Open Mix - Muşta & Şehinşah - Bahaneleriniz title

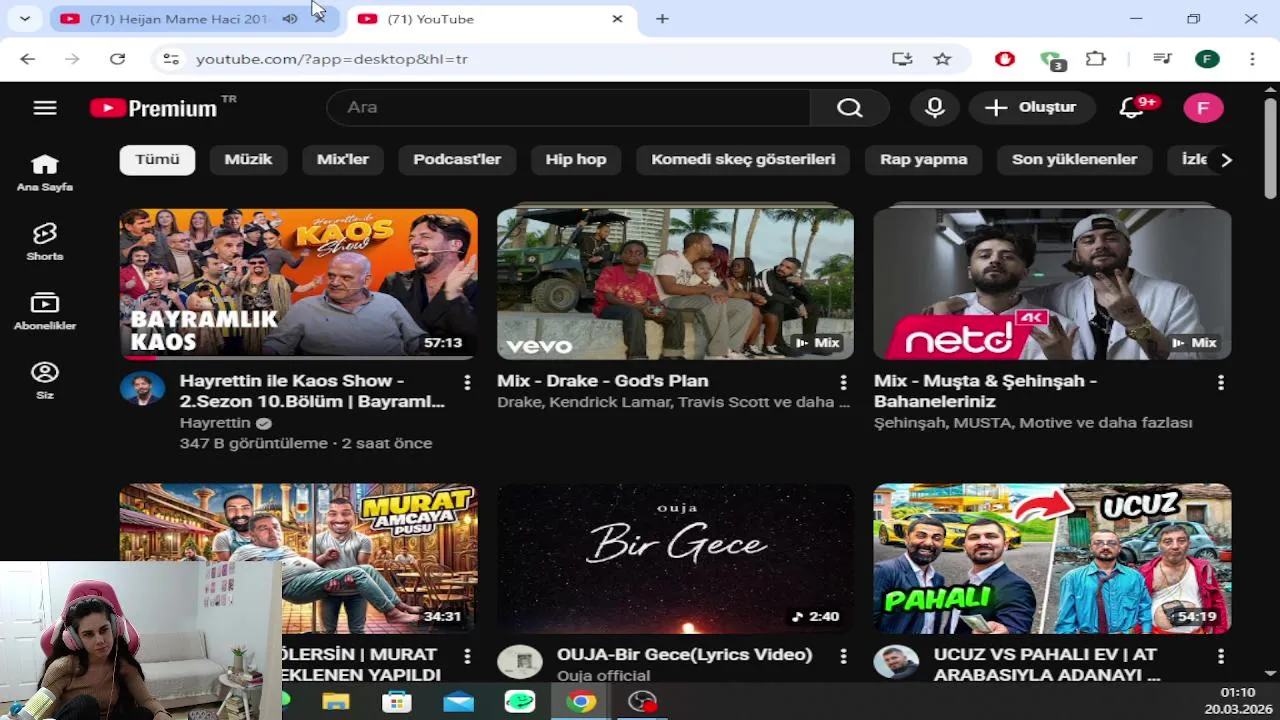coord(985,391)
